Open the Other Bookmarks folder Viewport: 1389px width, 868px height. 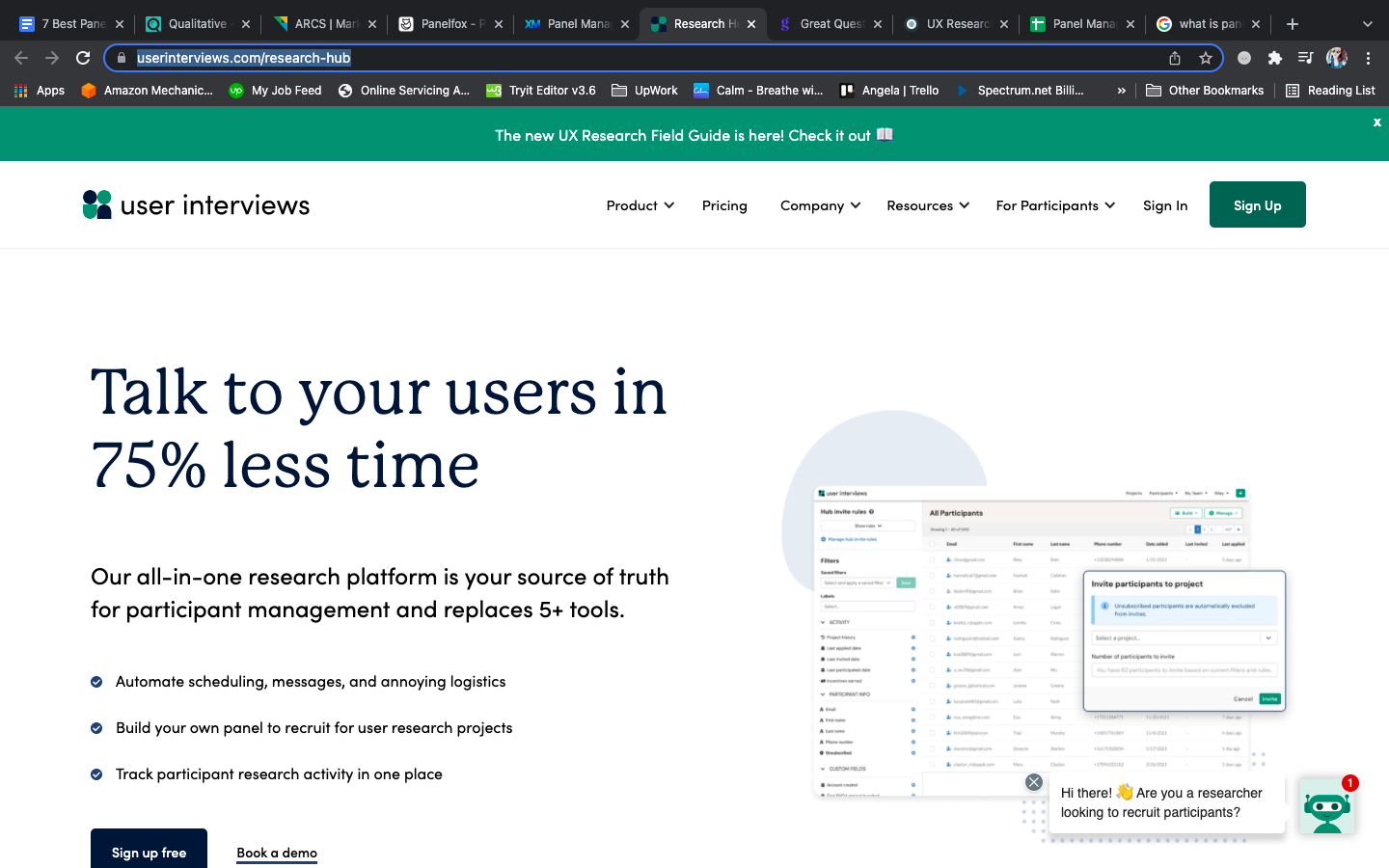(1205, 91)
